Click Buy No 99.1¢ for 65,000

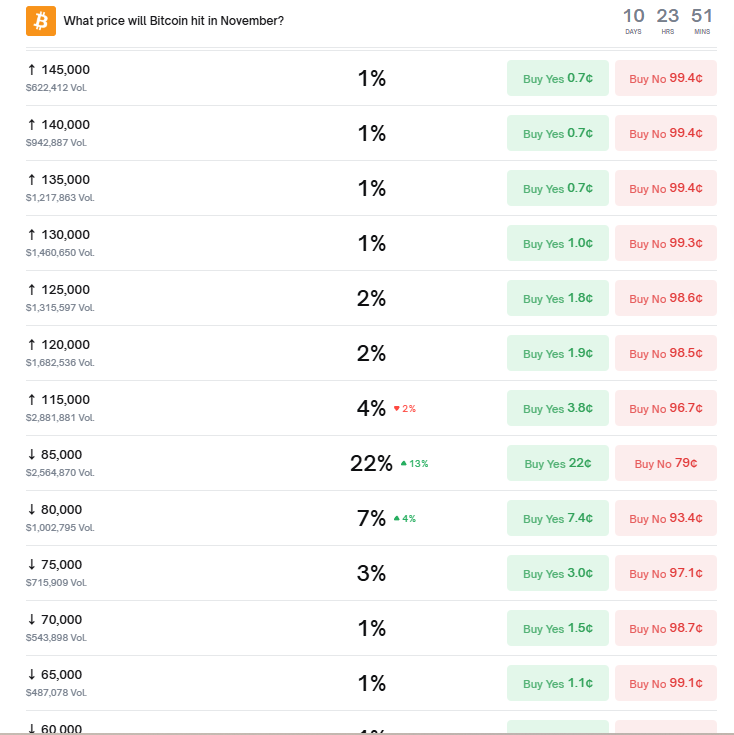pos(665,683)
